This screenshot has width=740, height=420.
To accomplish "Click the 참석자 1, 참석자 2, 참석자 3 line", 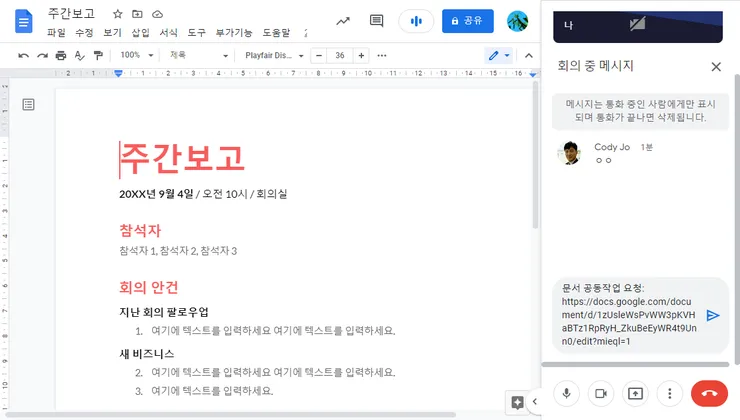I will point(178,251).
